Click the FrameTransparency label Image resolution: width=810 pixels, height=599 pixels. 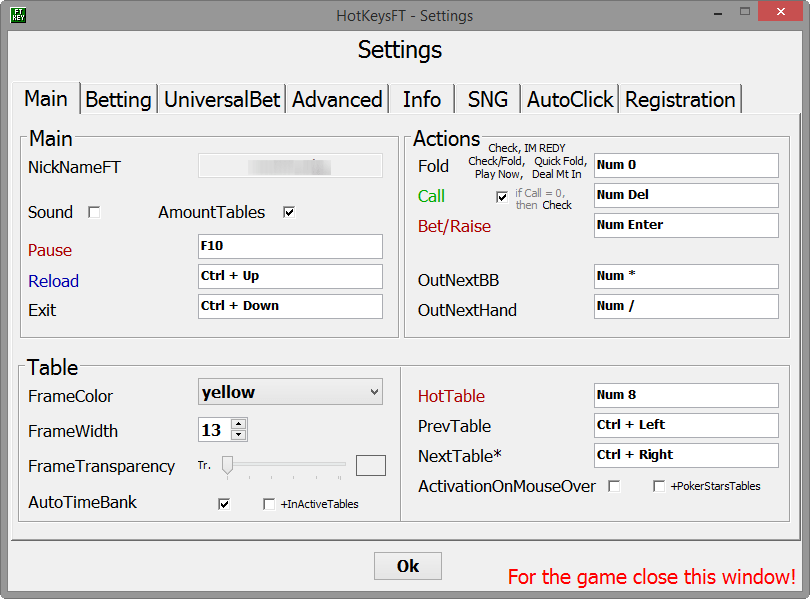(x=102, y=466)
